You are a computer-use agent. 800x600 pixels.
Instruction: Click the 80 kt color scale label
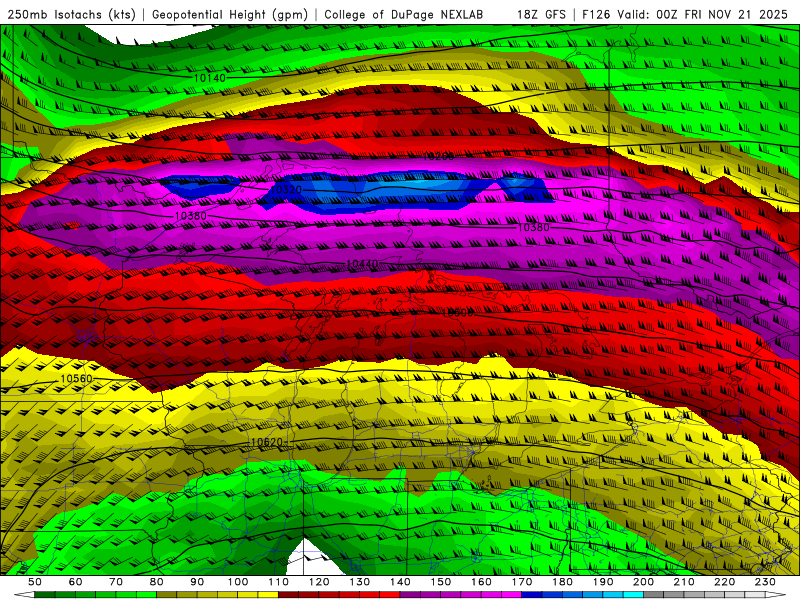[157, 582]
